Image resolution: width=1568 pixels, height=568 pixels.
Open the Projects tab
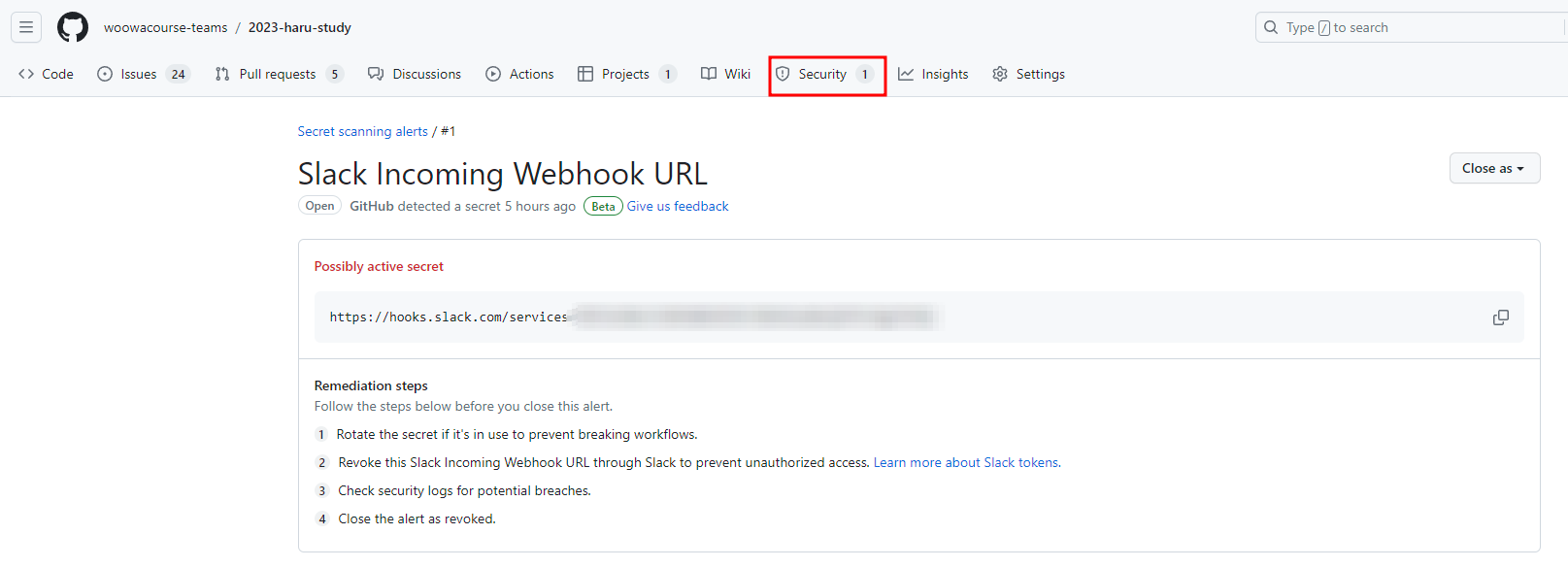(x=626, y=74)
